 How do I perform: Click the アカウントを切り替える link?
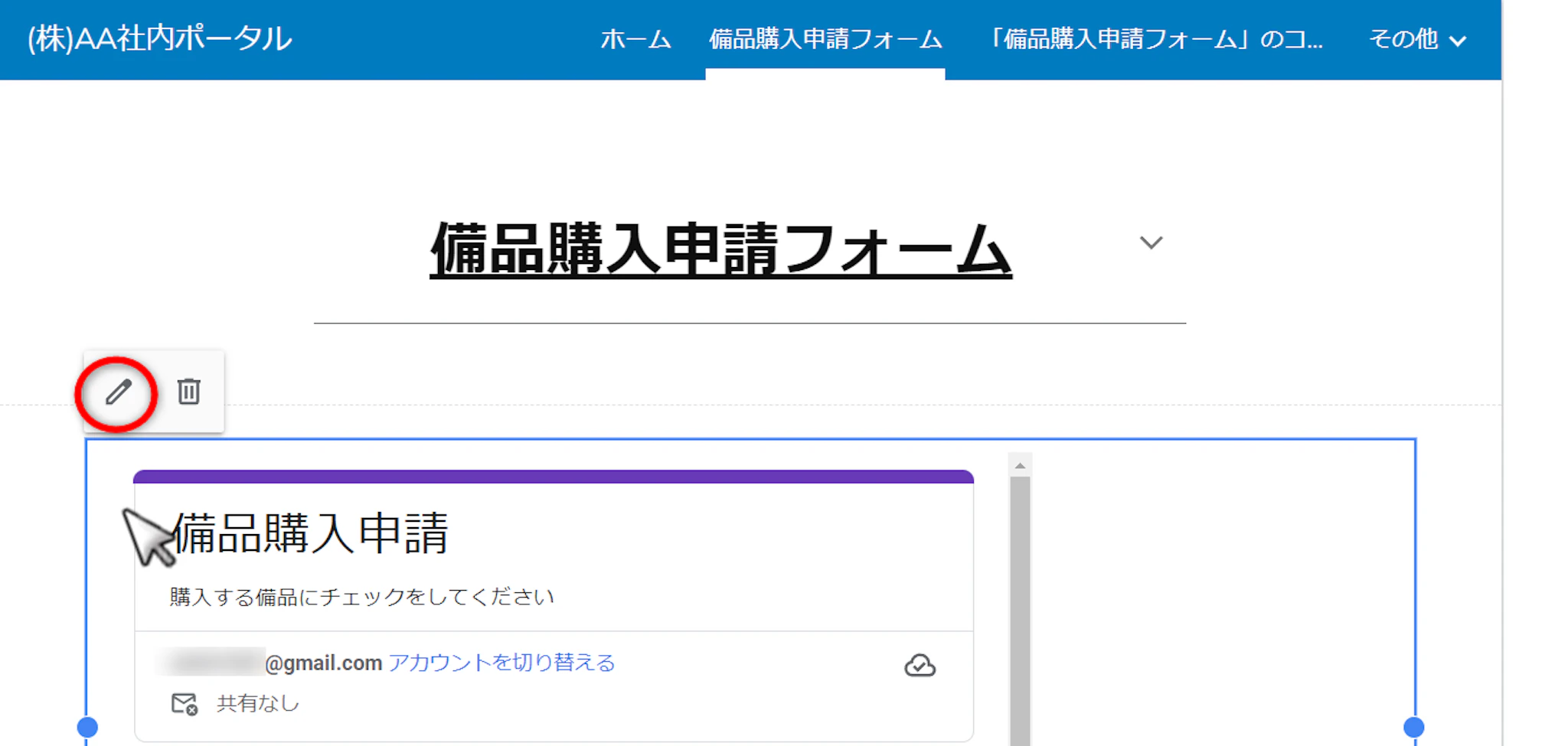click(501, 663)
